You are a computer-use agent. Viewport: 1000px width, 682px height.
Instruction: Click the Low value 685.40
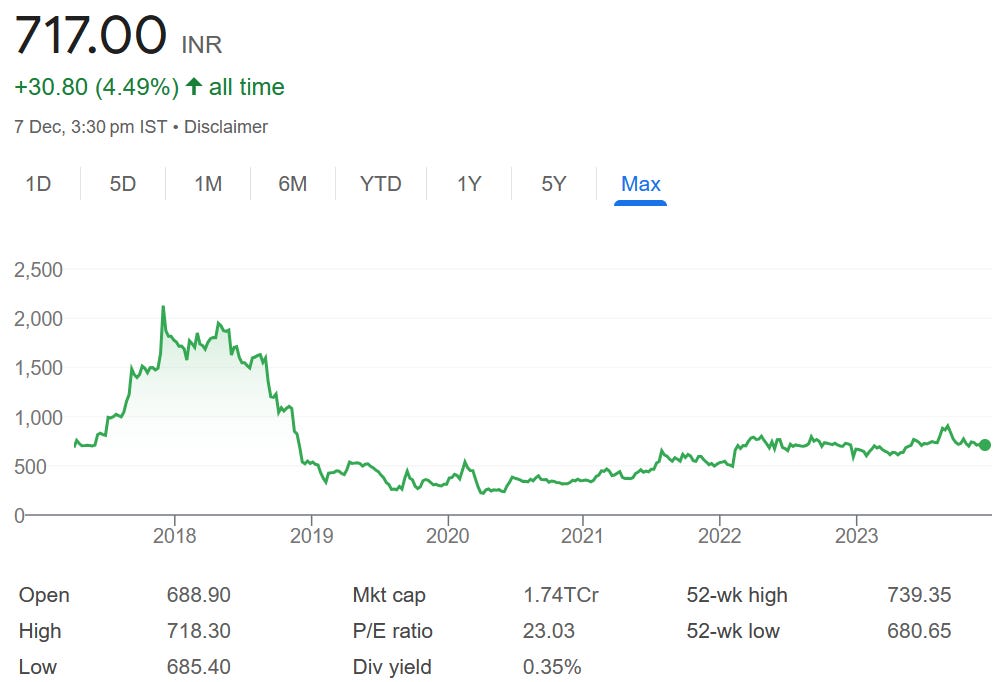[x=198, y=667]
